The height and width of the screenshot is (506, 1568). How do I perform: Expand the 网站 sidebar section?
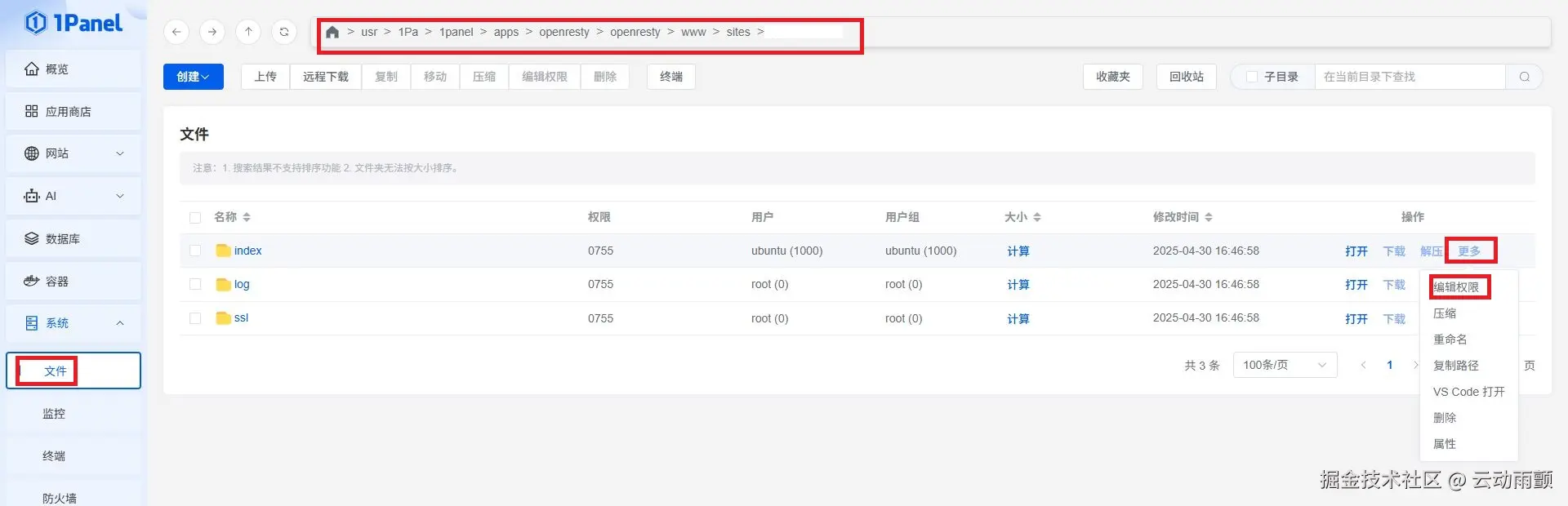tap(73, 153)
